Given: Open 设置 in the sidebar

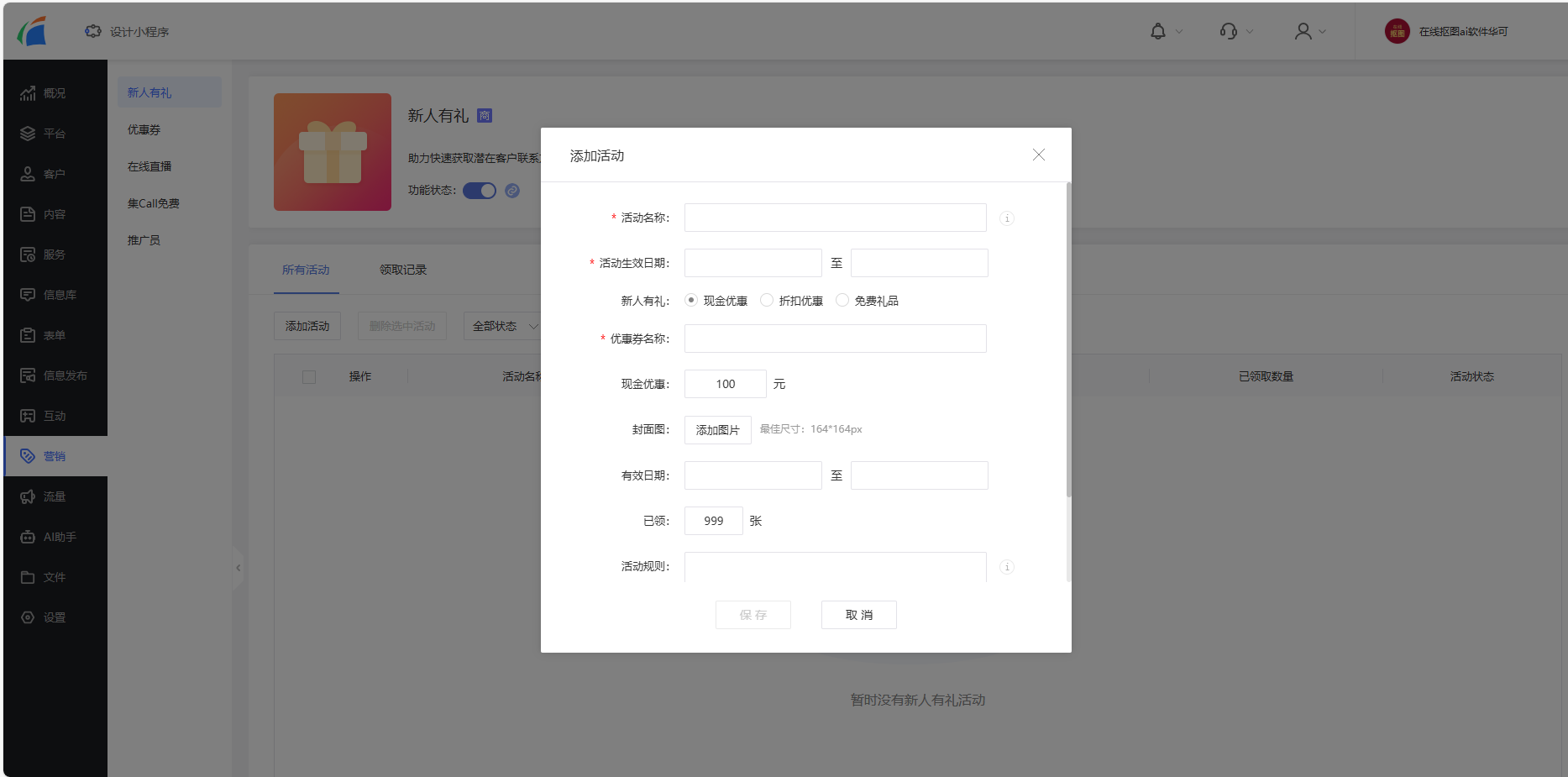Looking at the screenshot, I should pos(55,617).
